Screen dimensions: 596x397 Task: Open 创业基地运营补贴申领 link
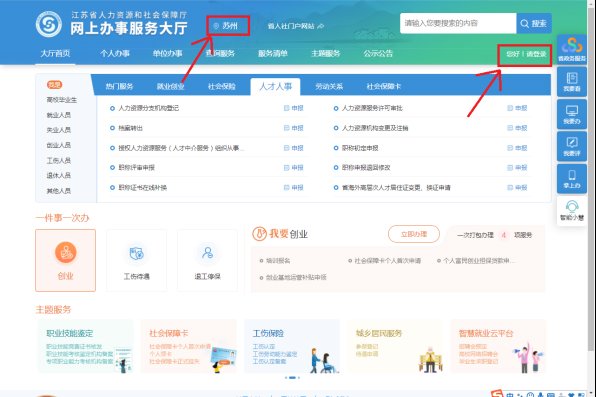pyautogui.click(x=296, y=278)
